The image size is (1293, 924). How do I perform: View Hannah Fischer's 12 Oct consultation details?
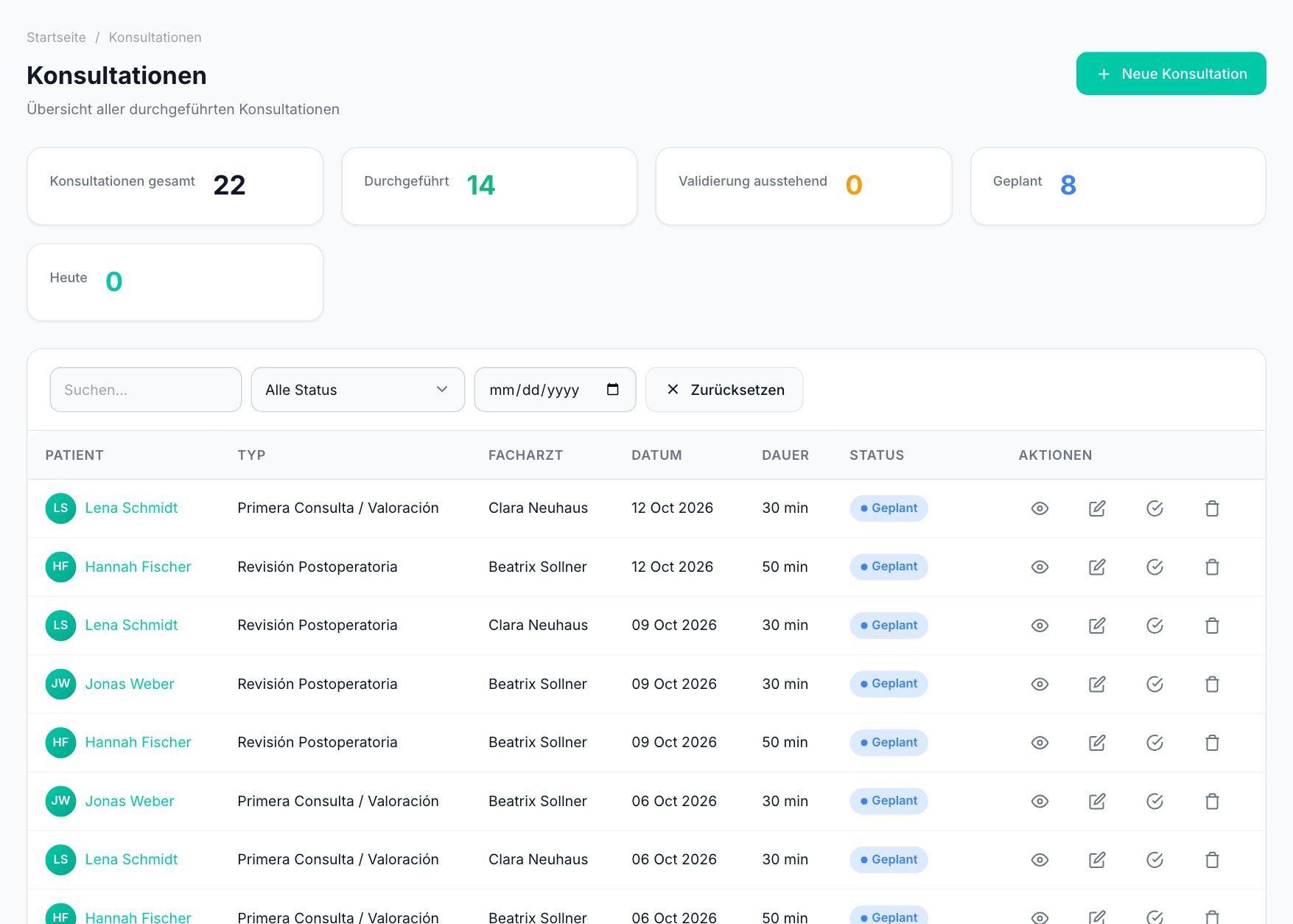[1040, 567]
